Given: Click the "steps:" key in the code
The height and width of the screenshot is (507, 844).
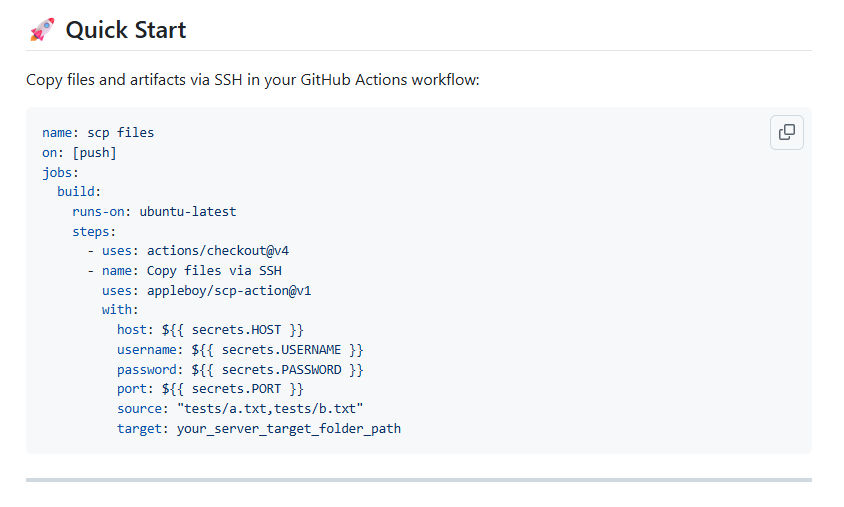Looking at the screenshot, I should [x=94, y=231].
